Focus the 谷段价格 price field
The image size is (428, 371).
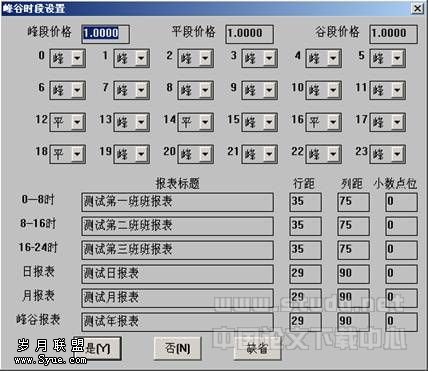point(393,34)
